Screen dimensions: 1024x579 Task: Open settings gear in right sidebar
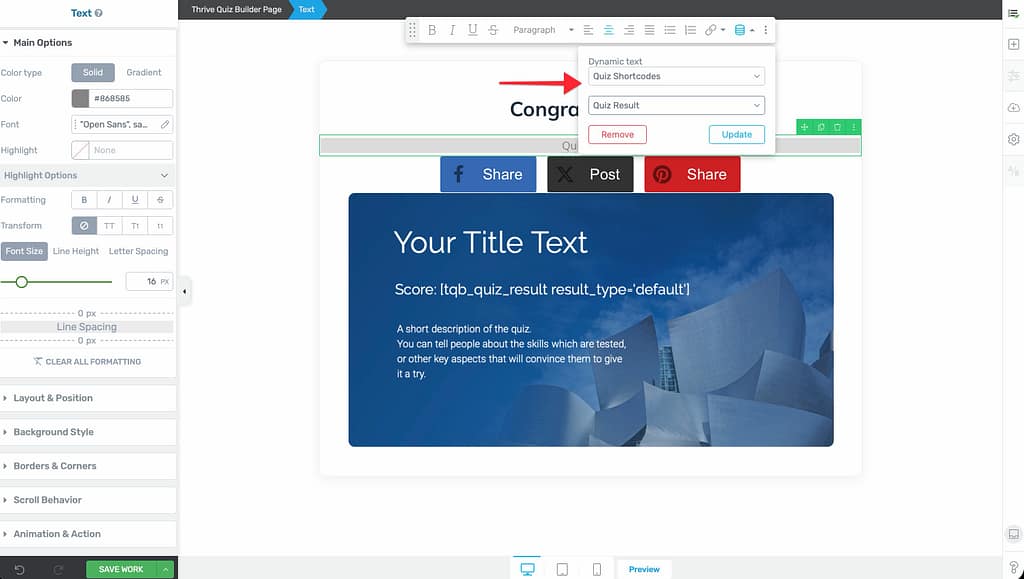1013,140
